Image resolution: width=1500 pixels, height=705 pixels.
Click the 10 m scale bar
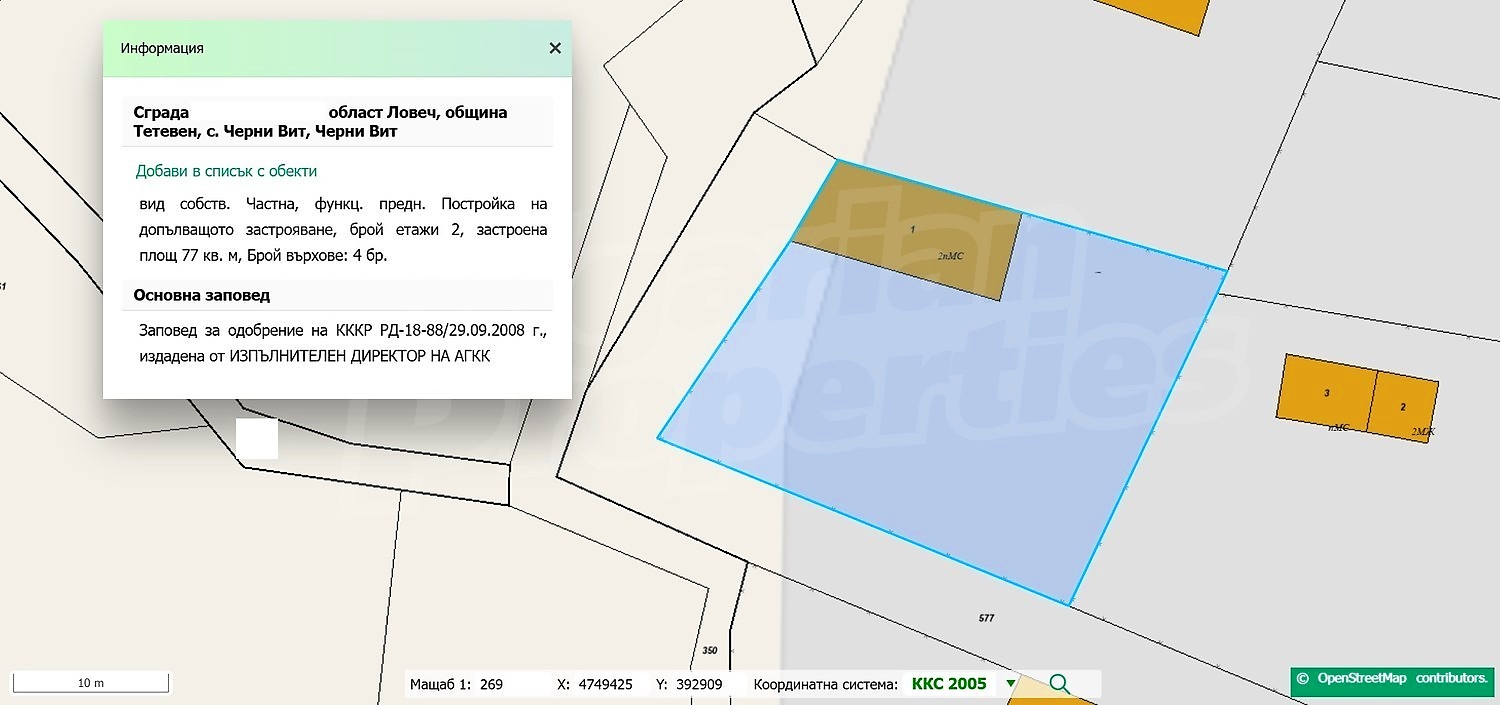coord(90,683)
